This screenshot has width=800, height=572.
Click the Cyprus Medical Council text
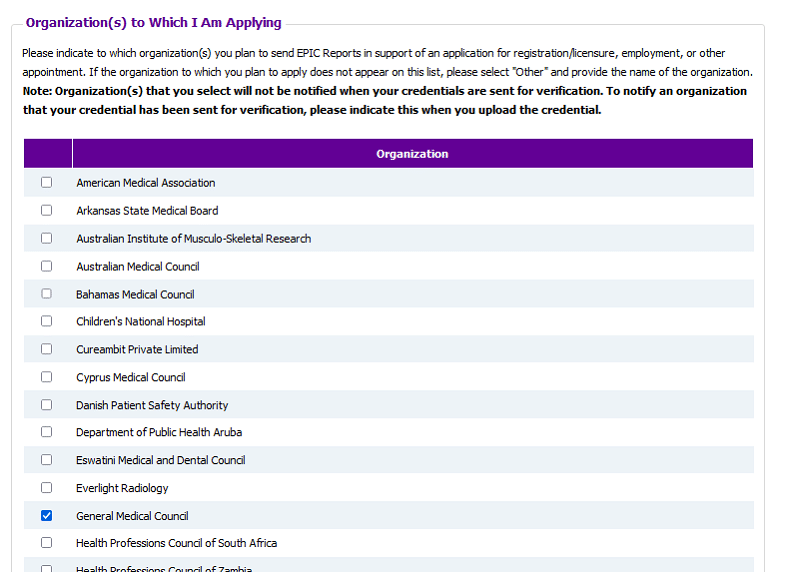click(x=131, y=378)
